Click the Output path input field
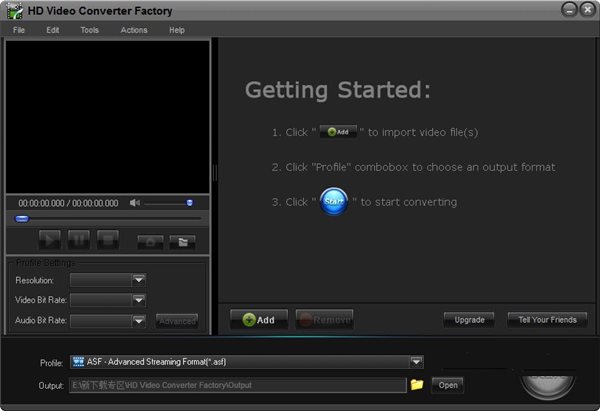This screenshot has width=600, height=411. [238, 385]
